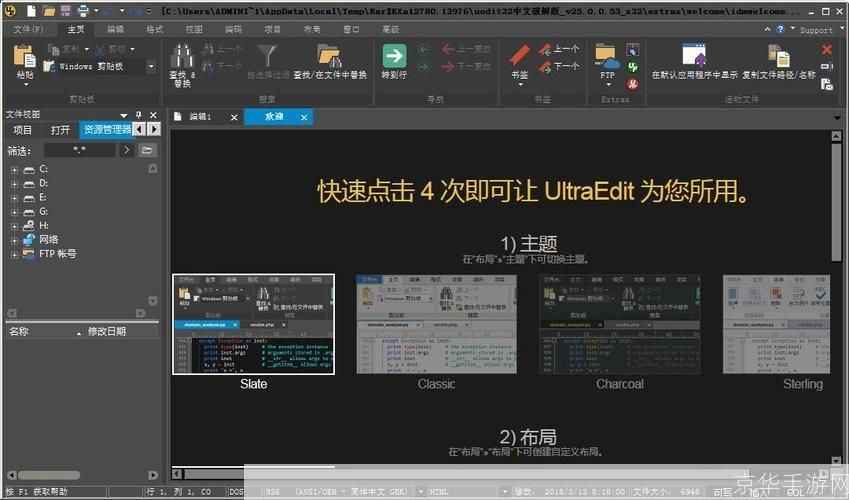Click the green UltraCompare icon in the Extras group
Screen dimensions: 849x500
(x=632, y=67)
